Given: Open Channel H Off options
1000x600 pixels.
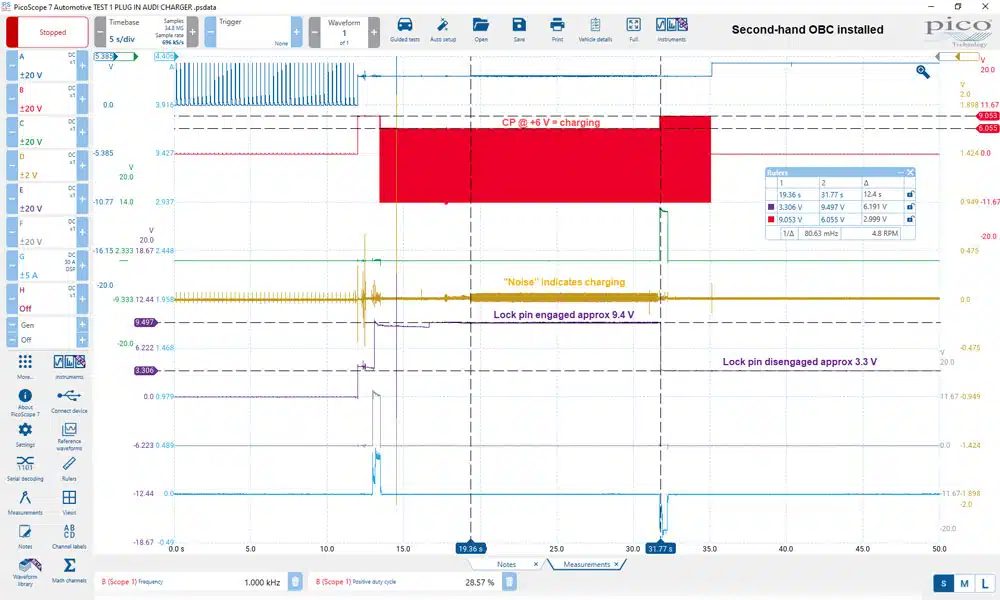Looking at the screenshot, I should click(x=47, y=298).
